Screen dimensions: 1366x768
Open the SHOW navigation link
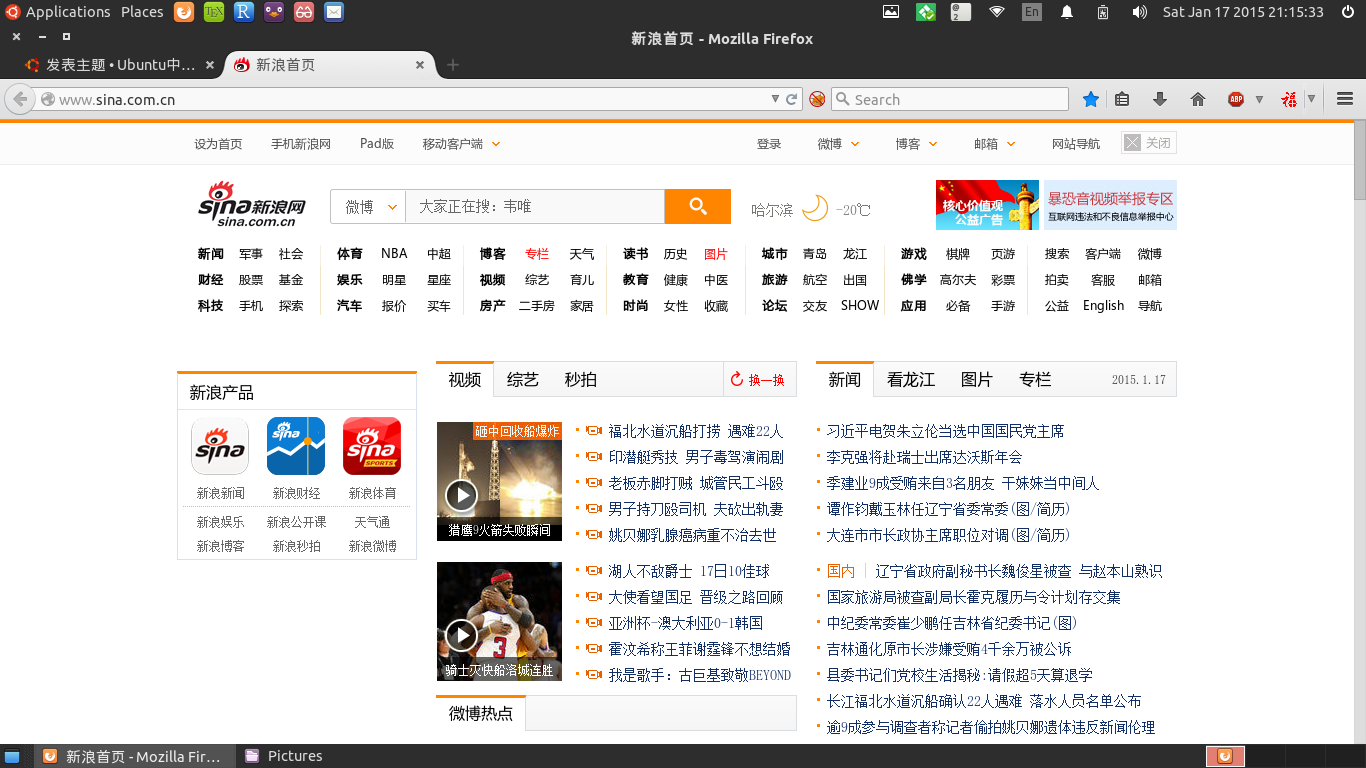[x=860, y=306]
